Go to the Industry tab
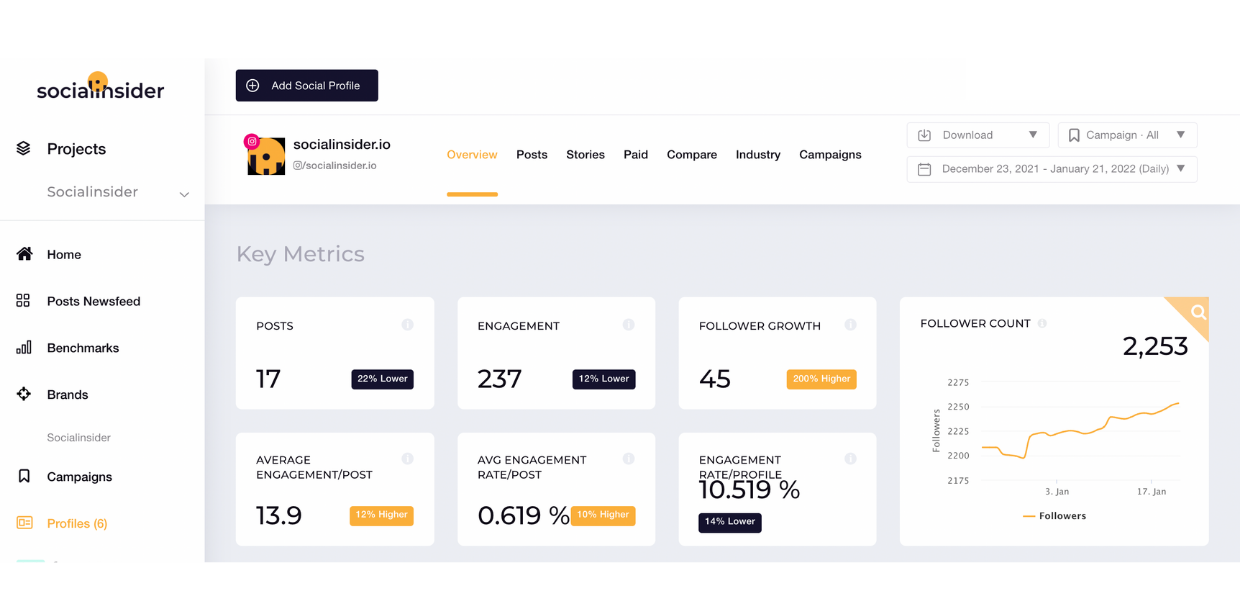 (758, 155)
